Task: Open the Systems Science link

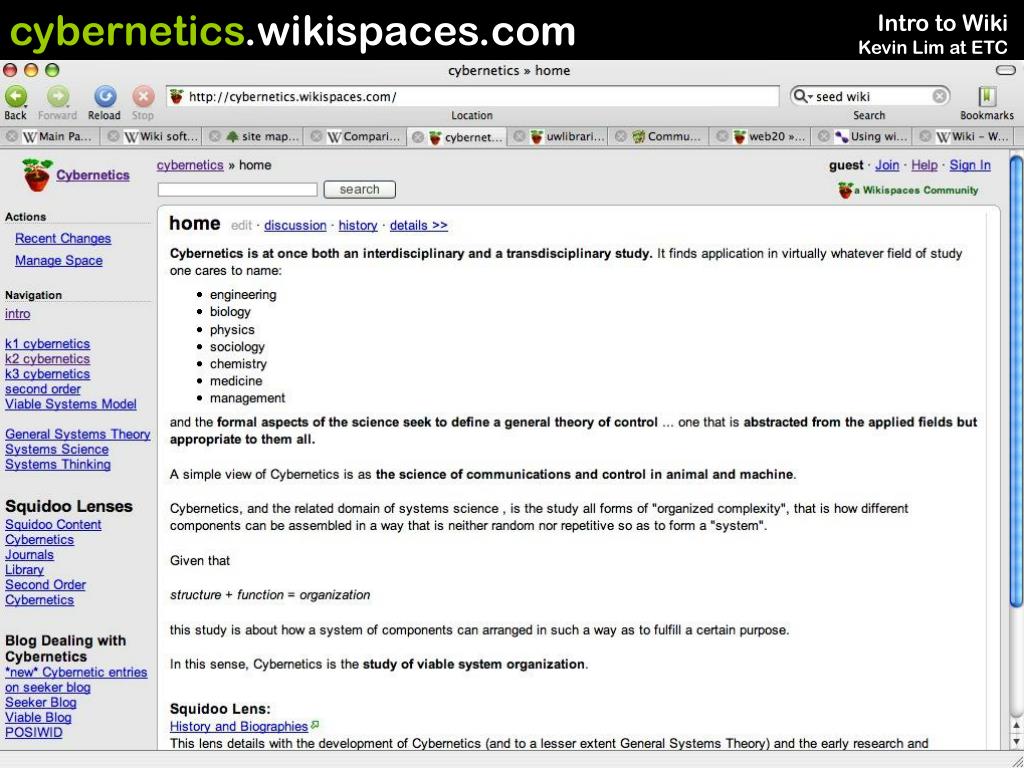Action: (57, 449)
